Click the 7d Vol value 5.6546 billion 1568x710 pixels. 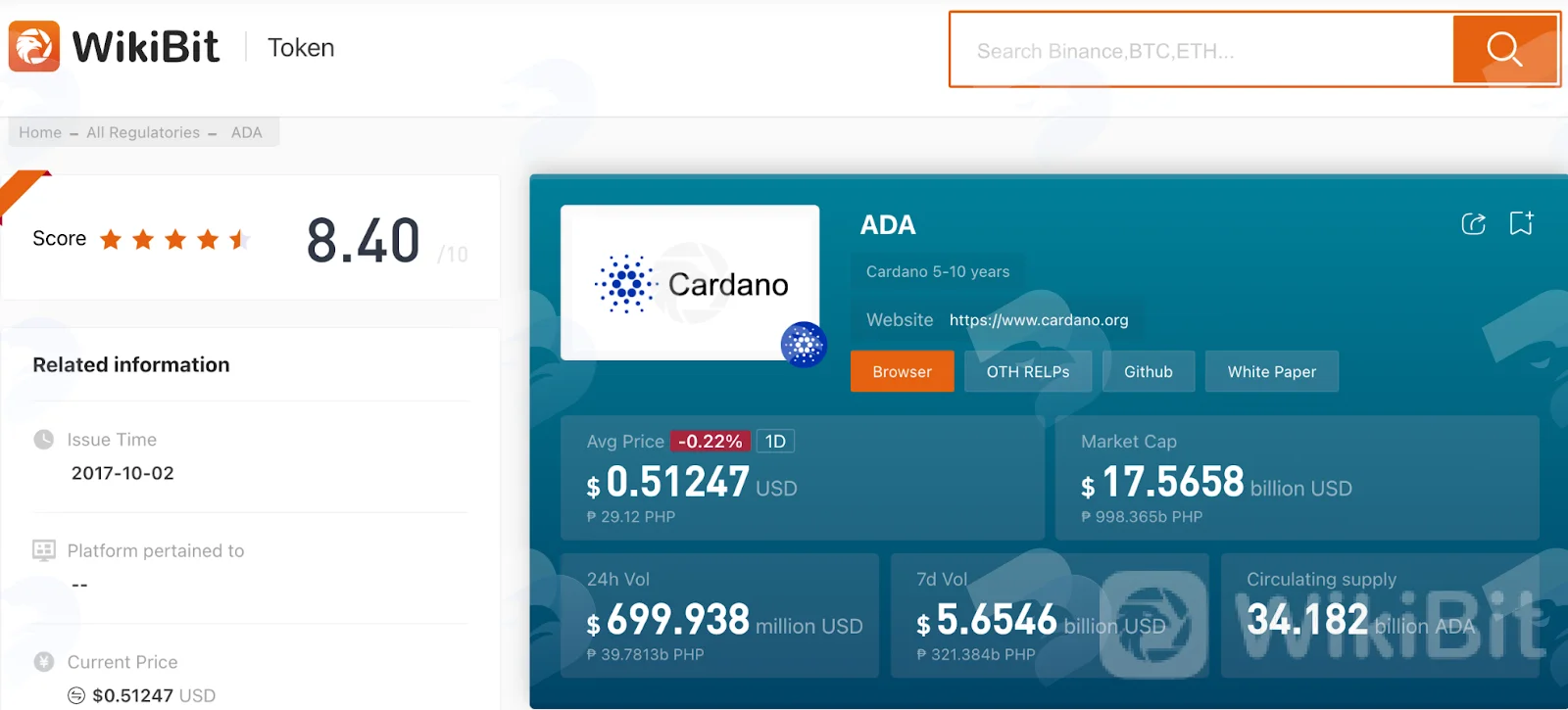1041,621
